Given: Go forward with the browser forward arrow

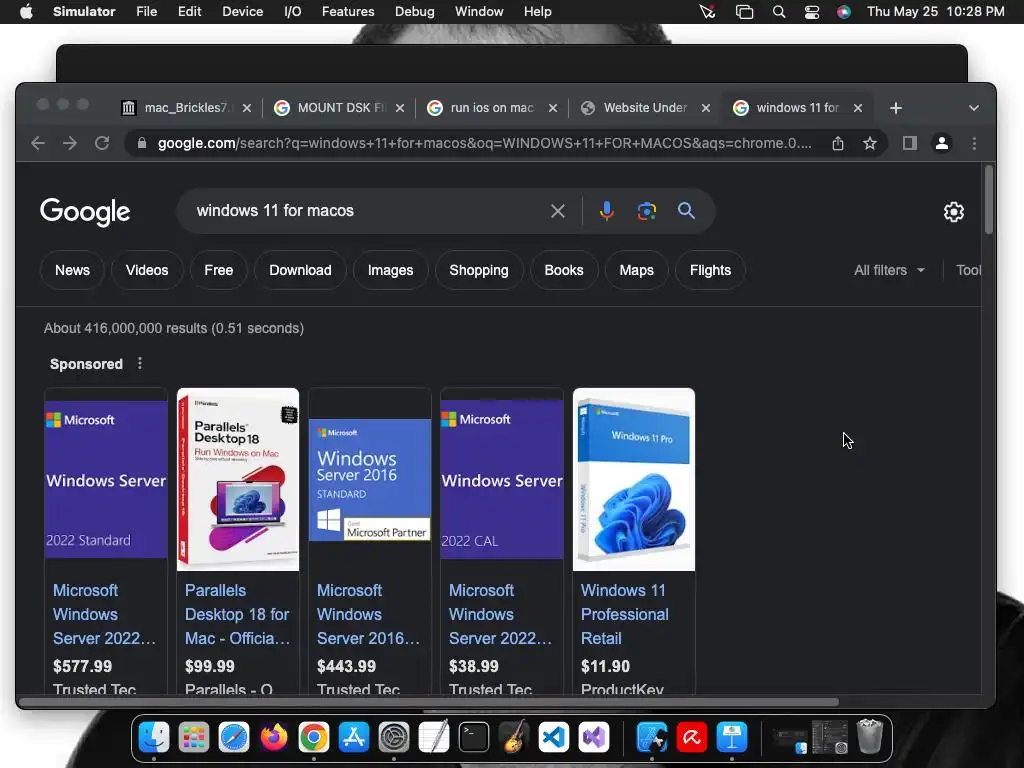Looking at the screenshot, I should (x=70, y=143).
